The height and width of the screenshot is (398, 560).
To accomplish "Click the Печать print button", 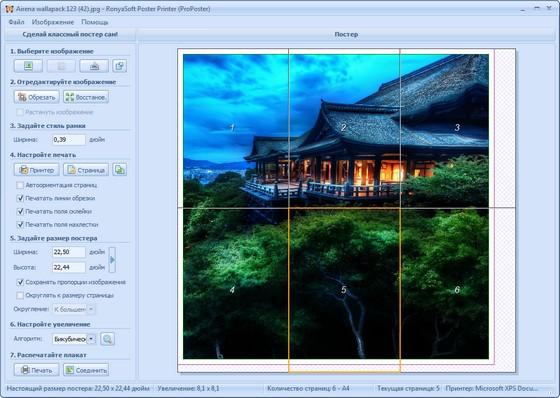I will [36, 370].
